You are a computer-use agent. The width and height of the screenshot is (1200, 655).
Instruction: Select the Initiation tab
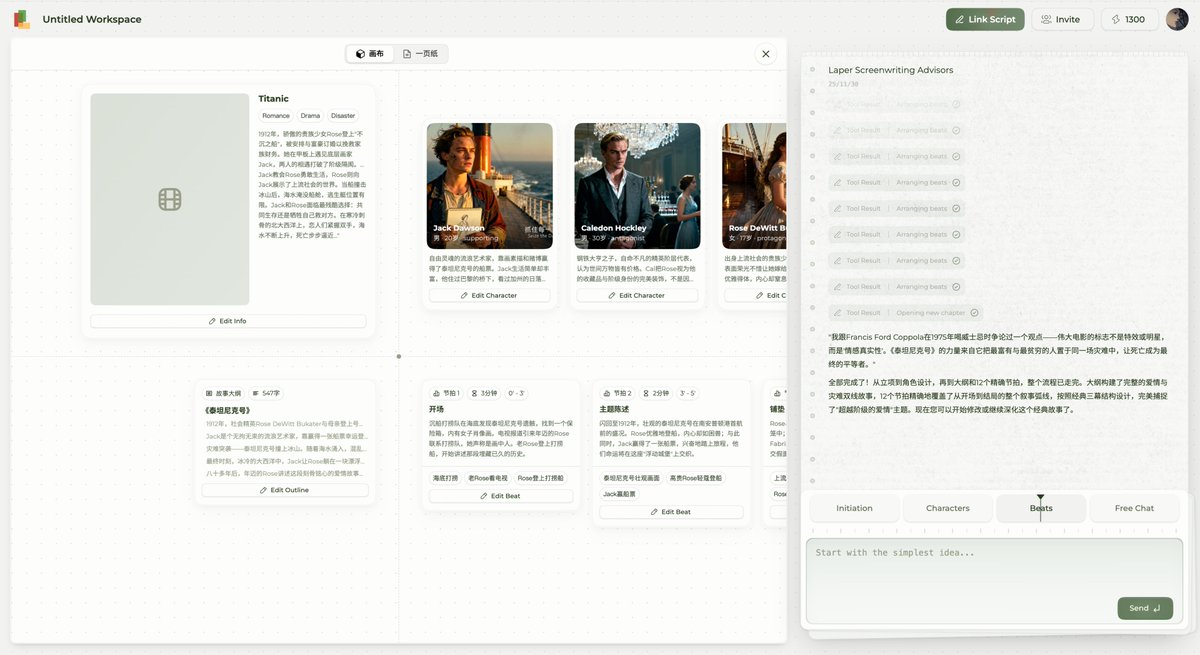point(853,507)
